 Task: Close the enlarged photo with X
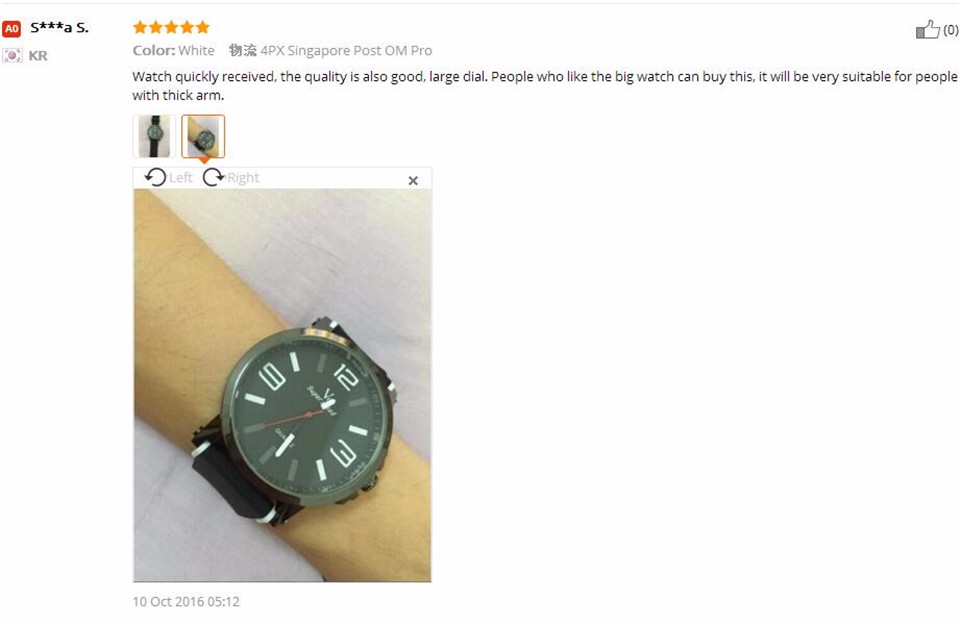(413, 181)
